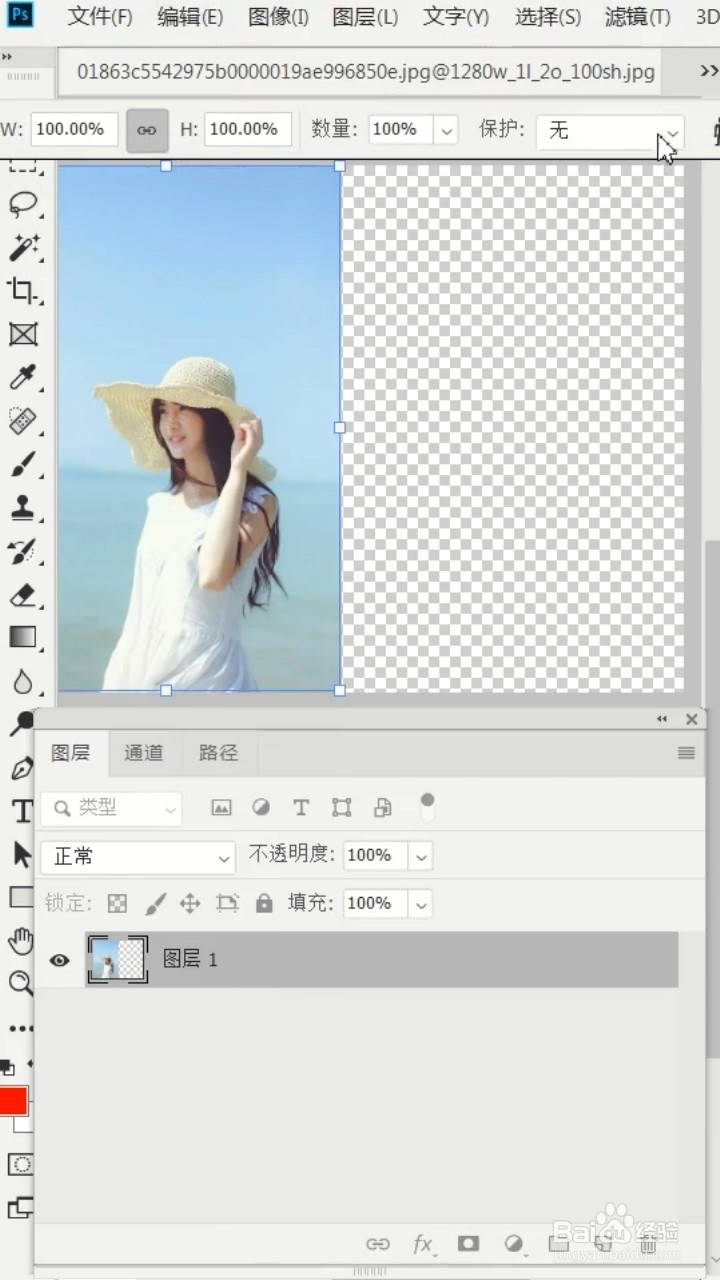
Task: Create new fill or adjustment layer icon
Action: [514, 1244]
